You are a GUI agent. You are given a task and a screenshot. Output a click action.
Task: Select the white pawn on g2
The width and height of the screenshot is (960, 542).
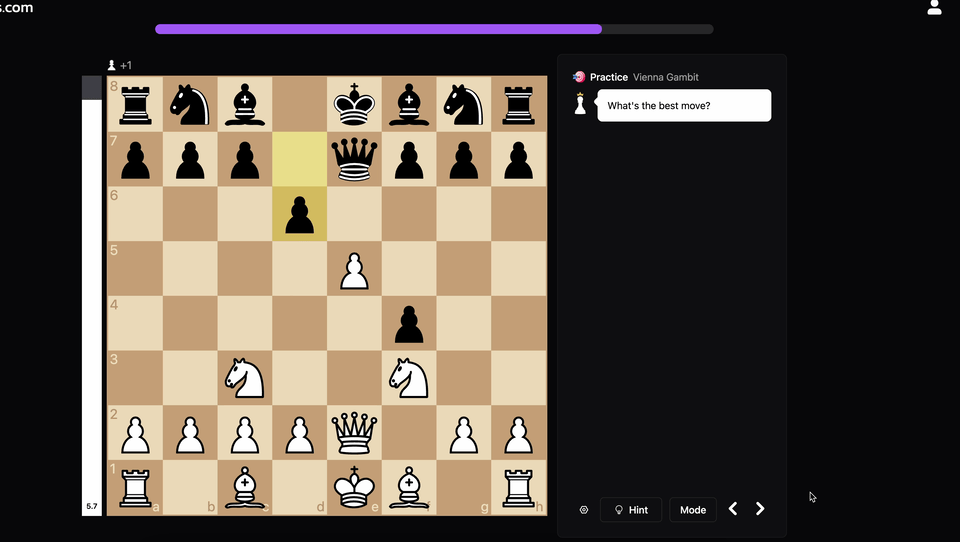pos(463,433)
